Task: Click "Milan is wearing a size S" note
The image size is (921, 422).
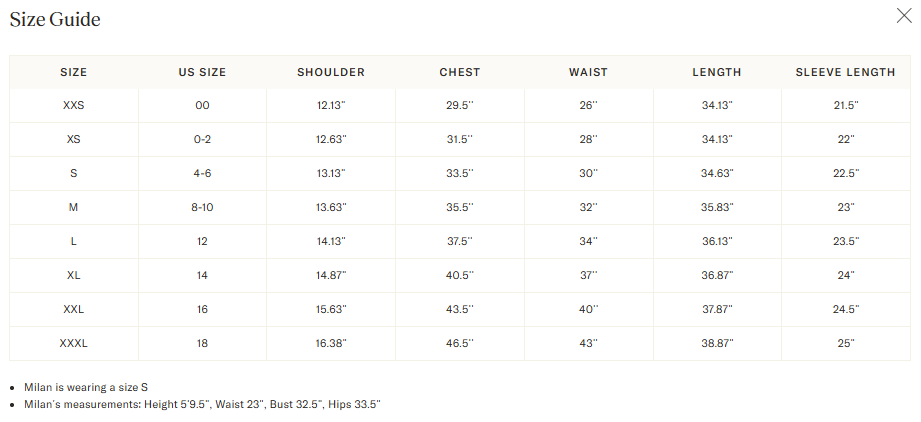Action: 86,387
